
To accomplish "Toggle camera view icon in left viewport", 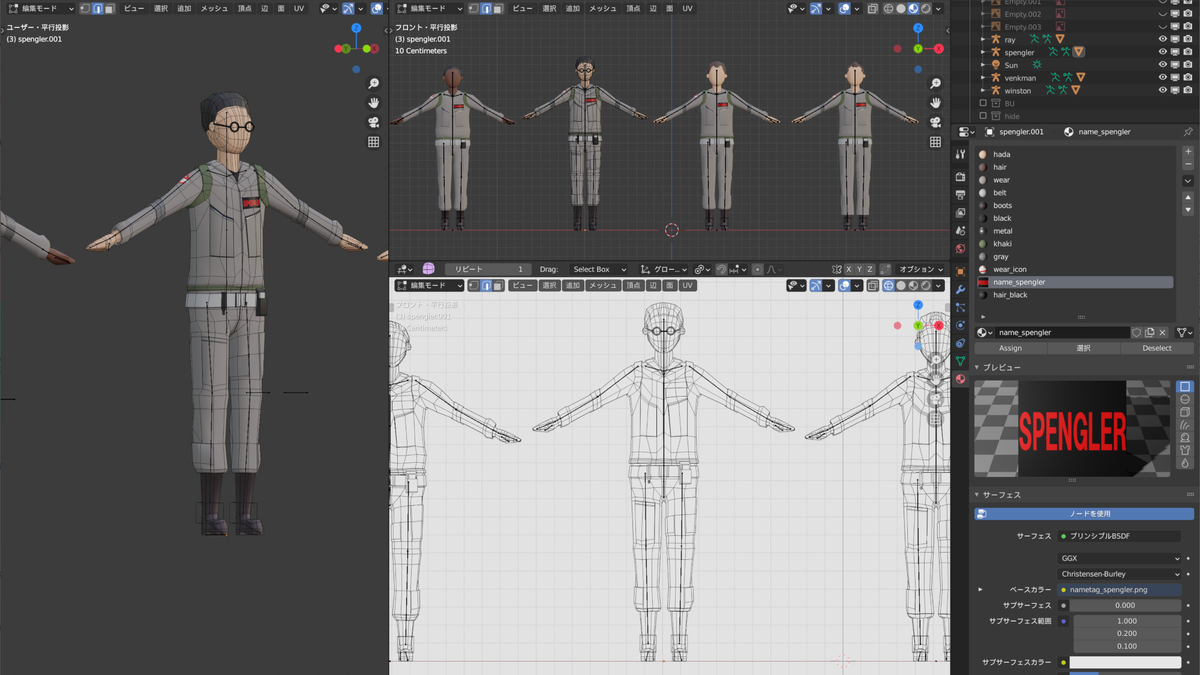I will tap(373, 122).
